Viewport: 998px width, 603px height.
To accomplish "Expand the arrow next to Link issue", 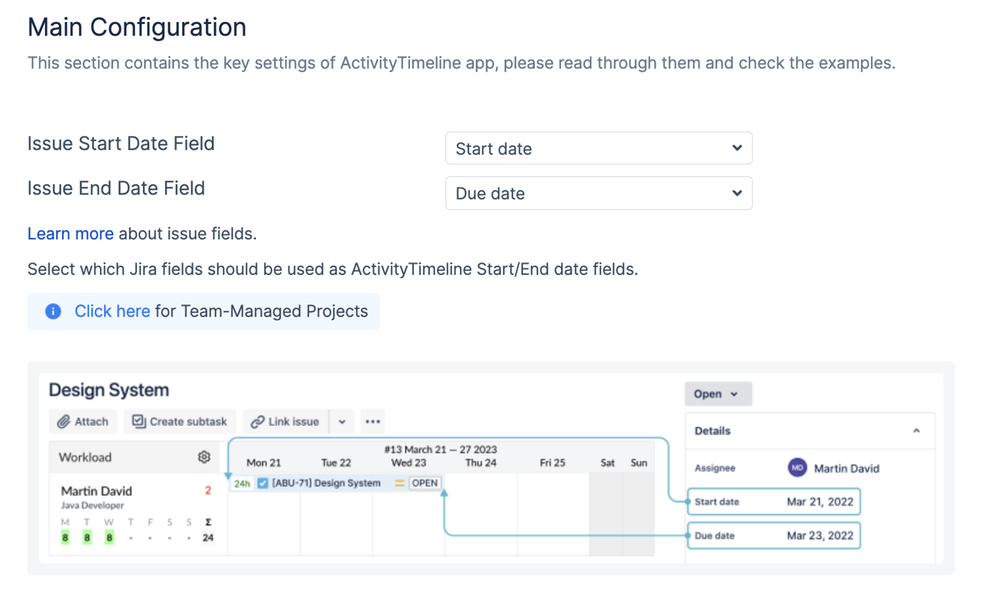I will [342, 422].
